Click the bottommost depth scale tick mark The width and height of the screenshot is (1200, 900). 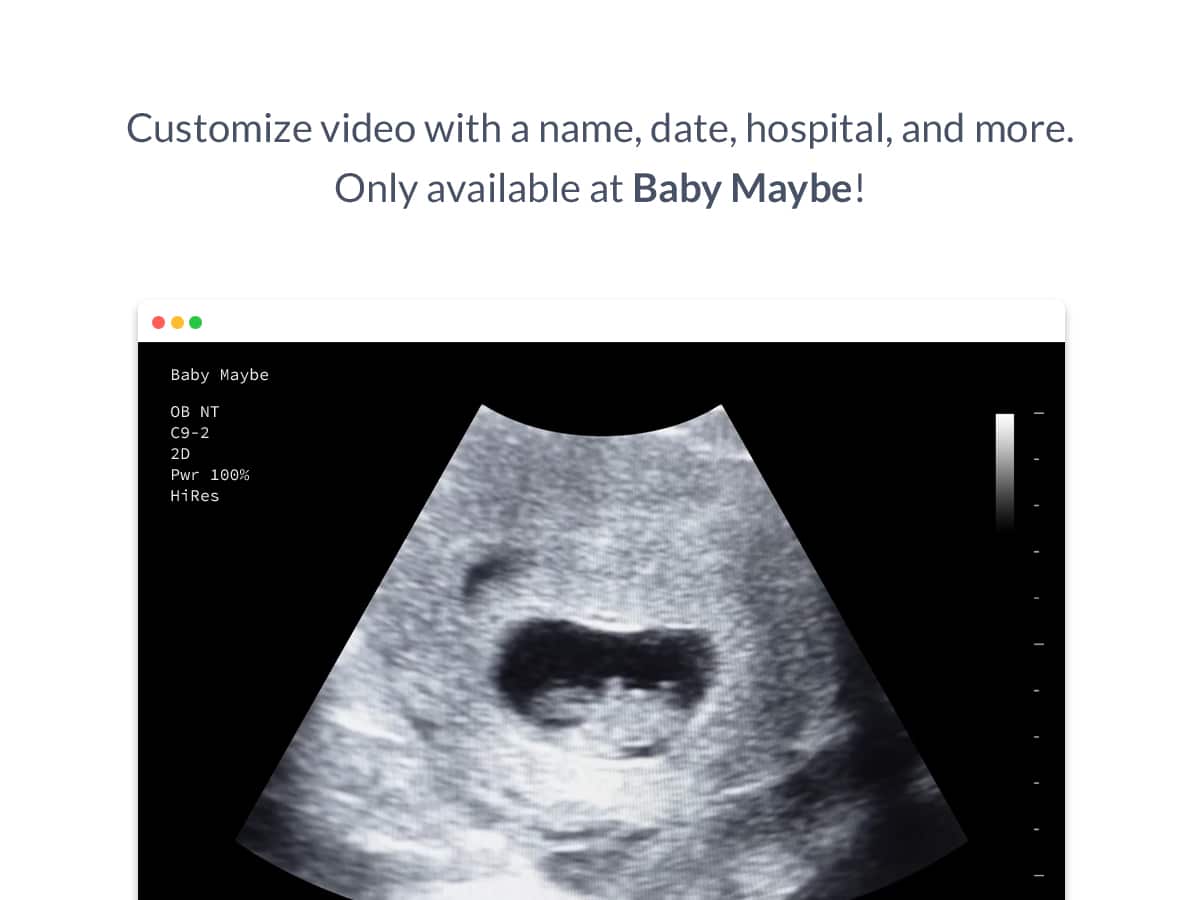tap(1038, 876)
